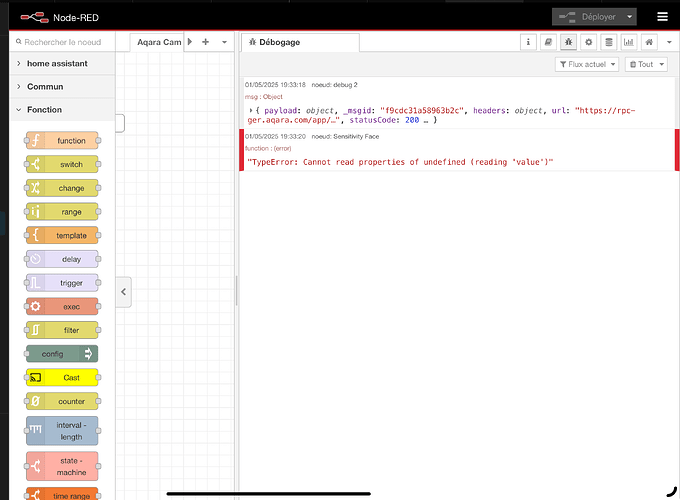Open the help book sidebar icon

pos(548,42)
